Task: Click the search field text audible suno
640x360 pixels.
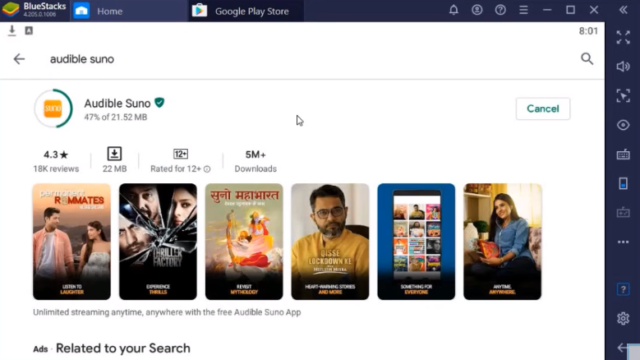Action: coord(82,60)
